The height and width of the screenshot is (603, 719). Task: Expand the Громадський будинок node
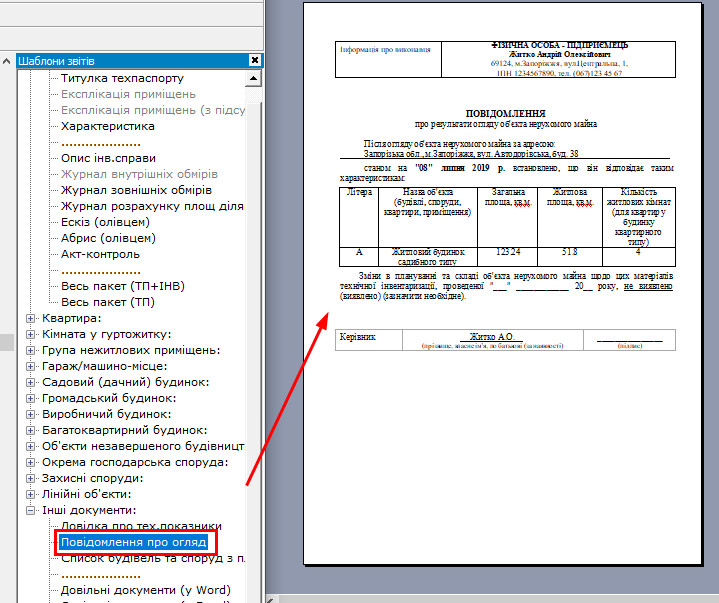30,398
